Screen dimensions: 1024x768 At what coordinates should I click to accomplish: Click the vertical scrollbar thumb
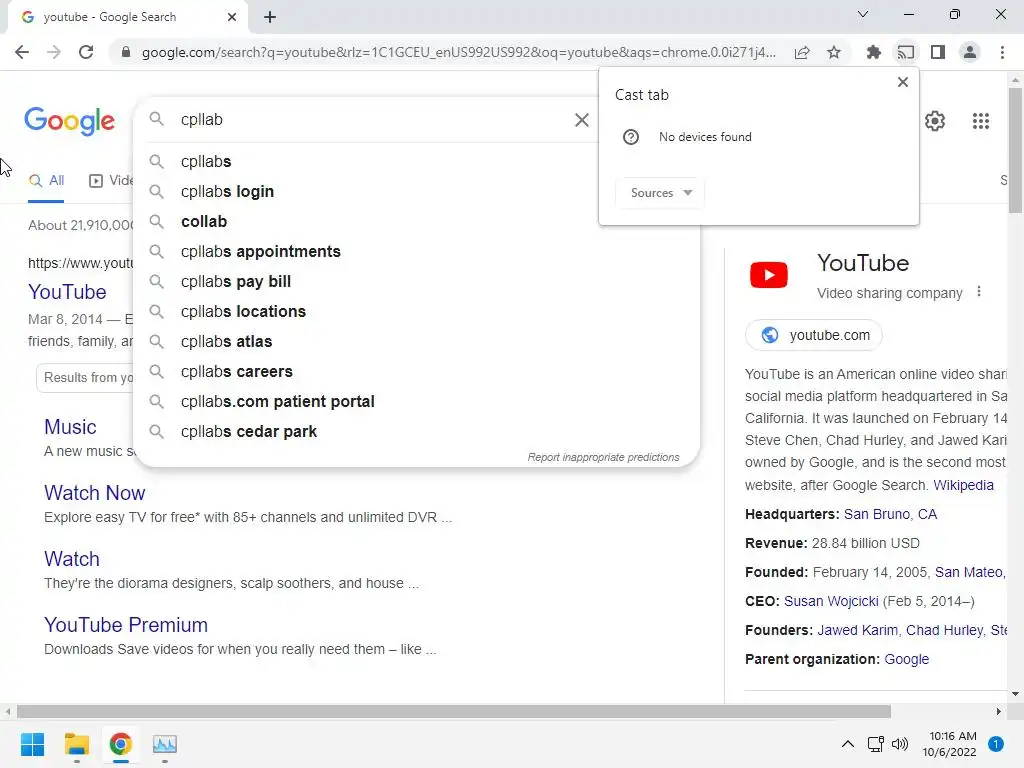pos(1015,150)
